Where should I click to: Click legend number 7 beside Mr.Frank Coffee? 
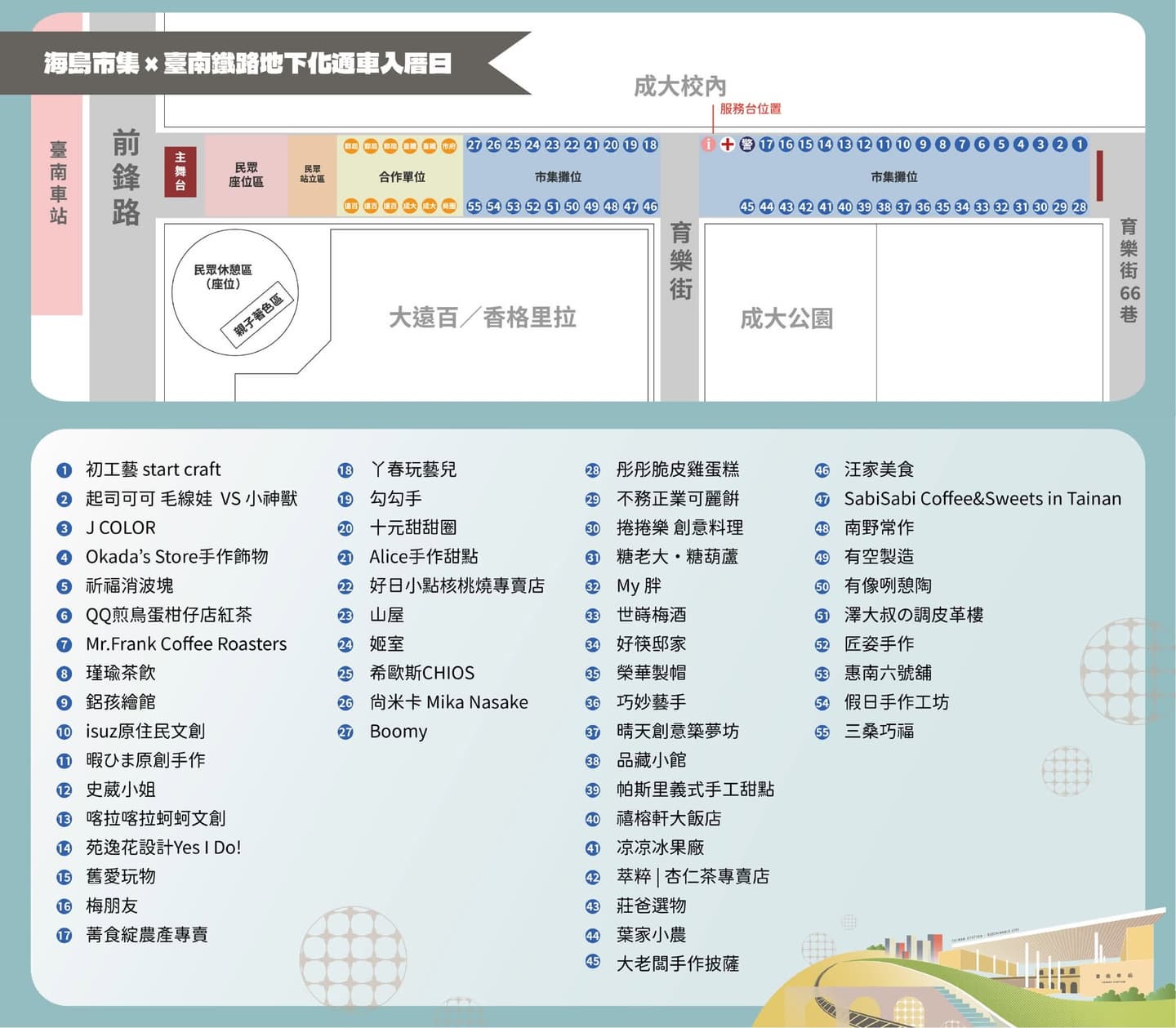(65, 644)
